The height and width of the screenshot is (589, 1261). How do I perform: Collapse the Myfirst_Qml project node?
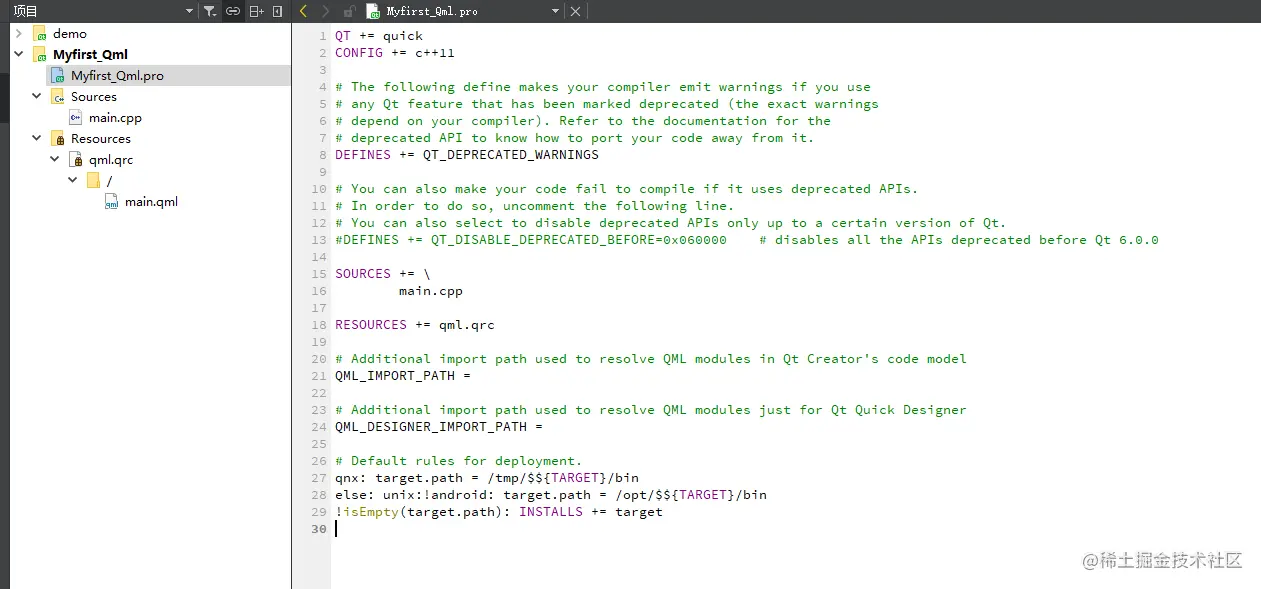19,54
